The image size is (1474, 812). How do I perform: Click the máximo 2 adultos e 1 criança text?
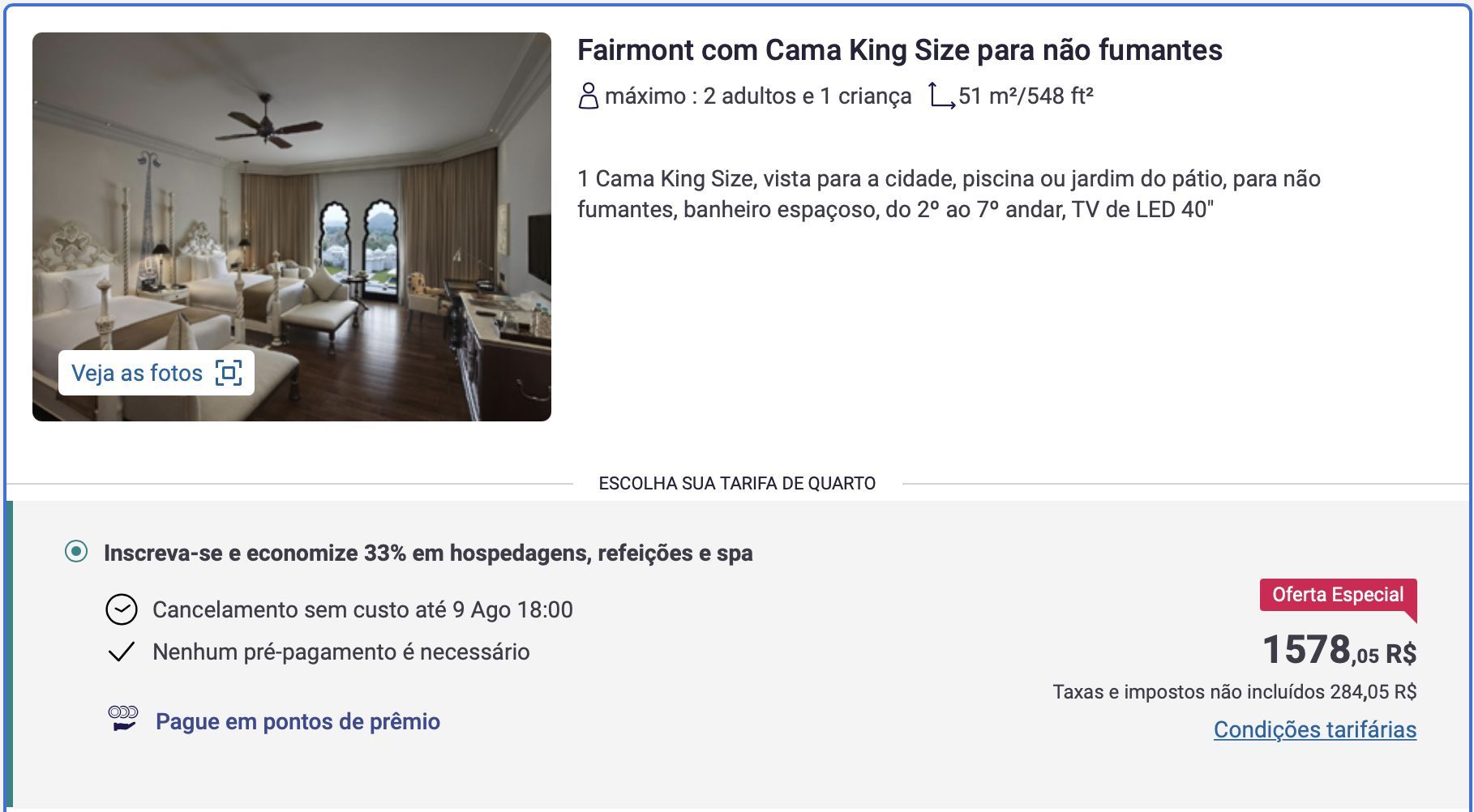pos(757,96)
